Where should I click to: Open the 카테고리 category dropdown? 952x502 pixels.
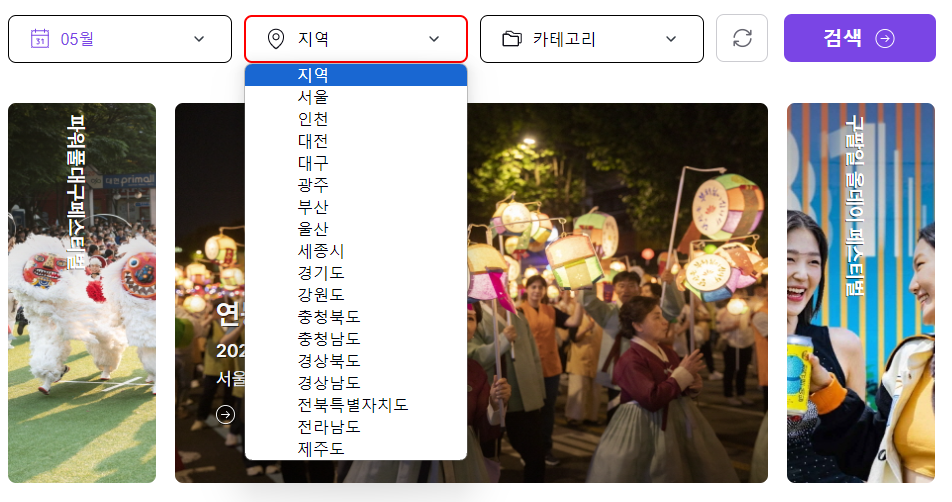pyautogui.click(x=591, y=39)
